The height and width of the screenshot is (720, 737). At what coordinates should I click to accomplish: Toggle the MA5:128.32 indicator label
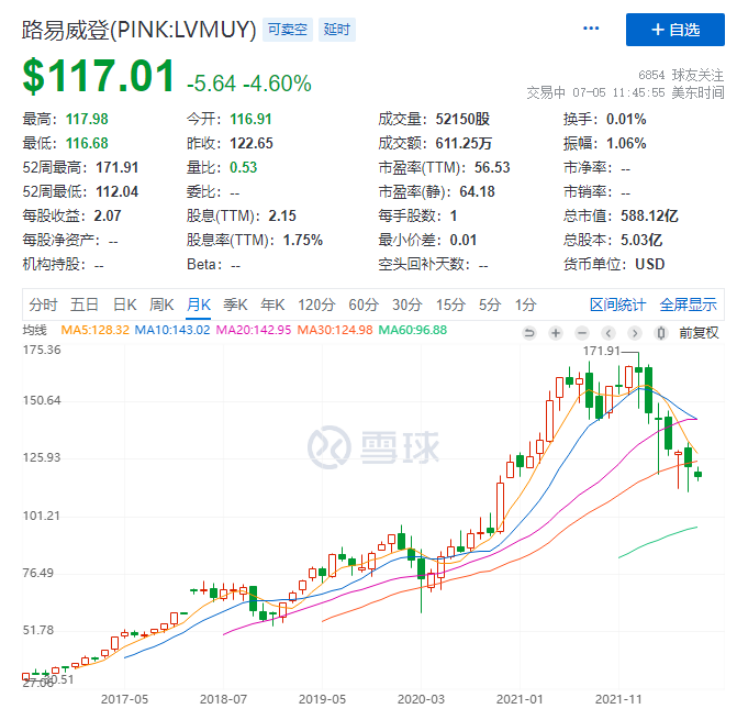click(x=95, y=330)
